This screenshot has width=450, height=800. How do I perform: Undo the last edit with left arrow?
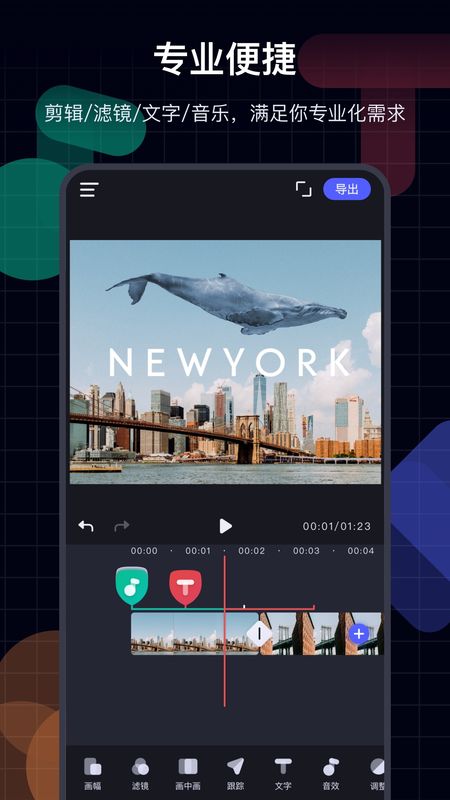click(86, 526)
